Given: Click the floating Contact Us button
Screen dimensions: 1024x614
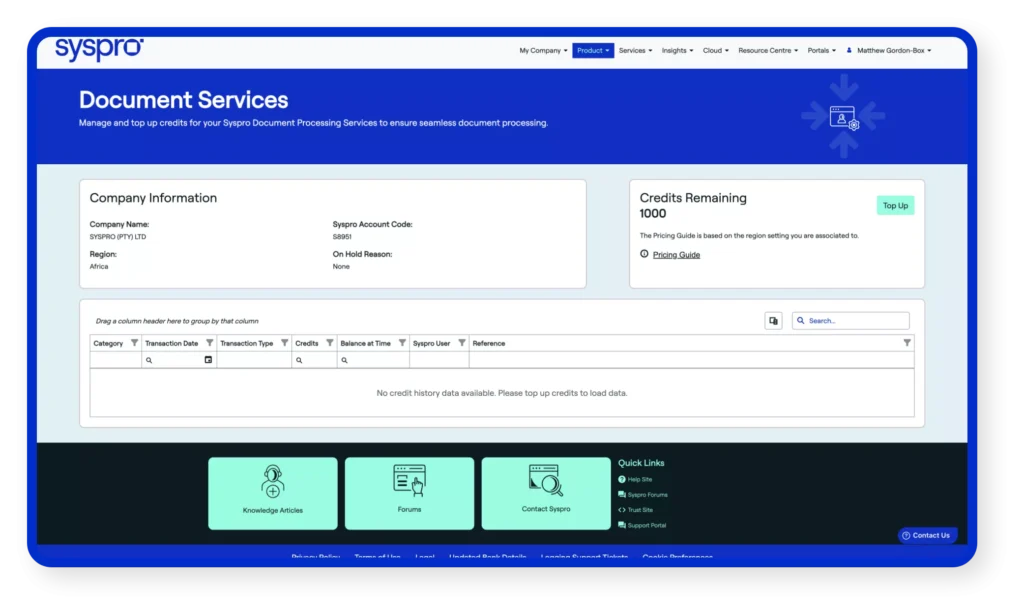Looking at the screenshot, I should tap(927, 536).
